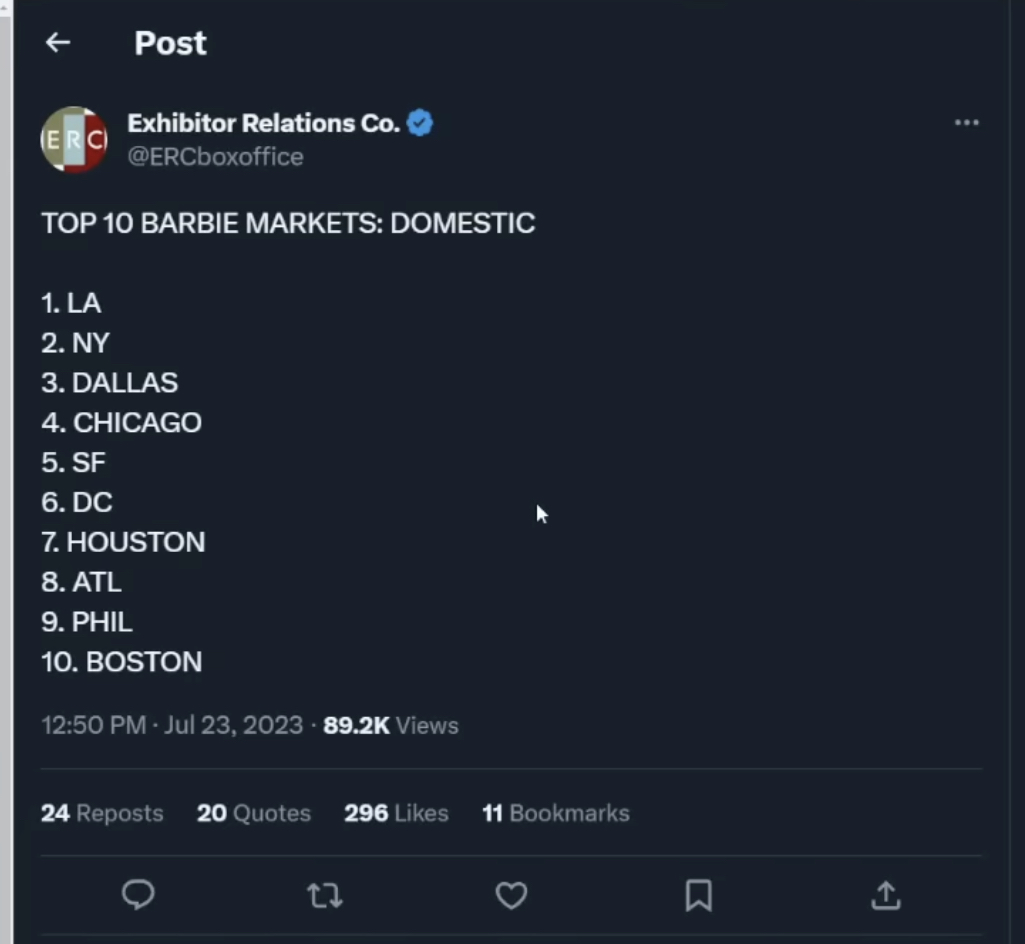The height and width of the screenshot is (944, 1025).
Task: Open the ERC profile avatar
Action: (x=74, y=140)
